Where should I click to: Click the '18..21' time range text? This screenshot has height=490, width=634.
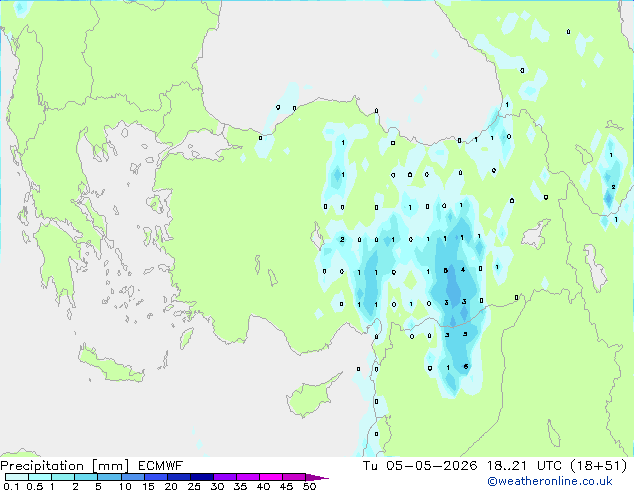[x=506, y=466]
